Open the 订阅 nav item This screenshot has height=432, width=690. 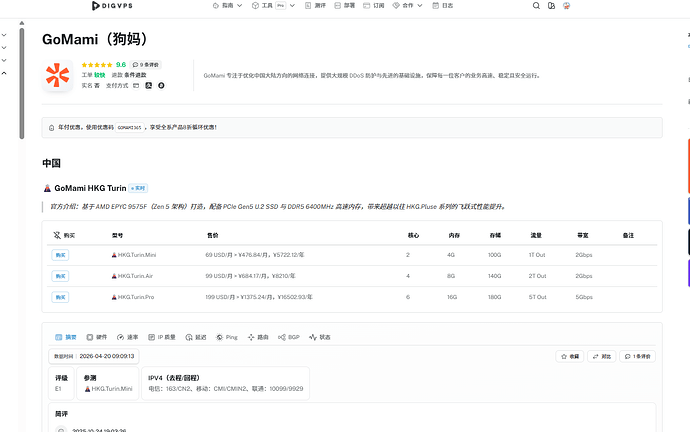click(374, 6)
